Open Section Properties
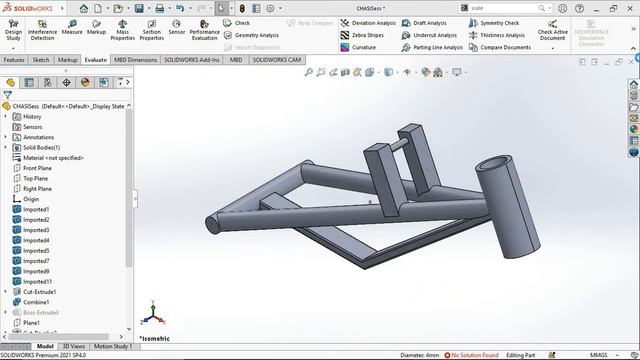 [x=151, y=30]
